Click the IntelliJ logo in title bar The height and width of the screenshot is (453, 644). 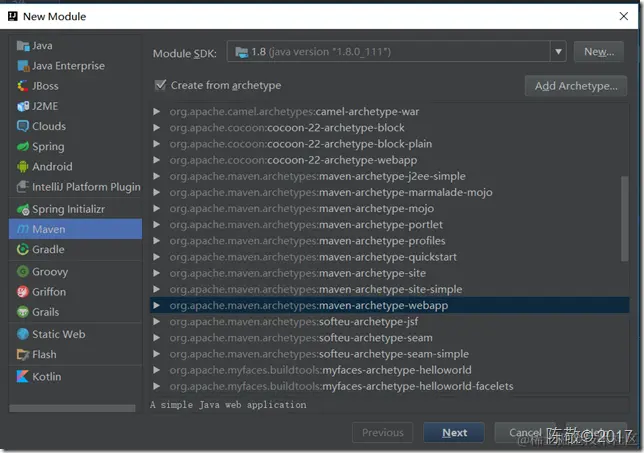[x=13, y=16]
